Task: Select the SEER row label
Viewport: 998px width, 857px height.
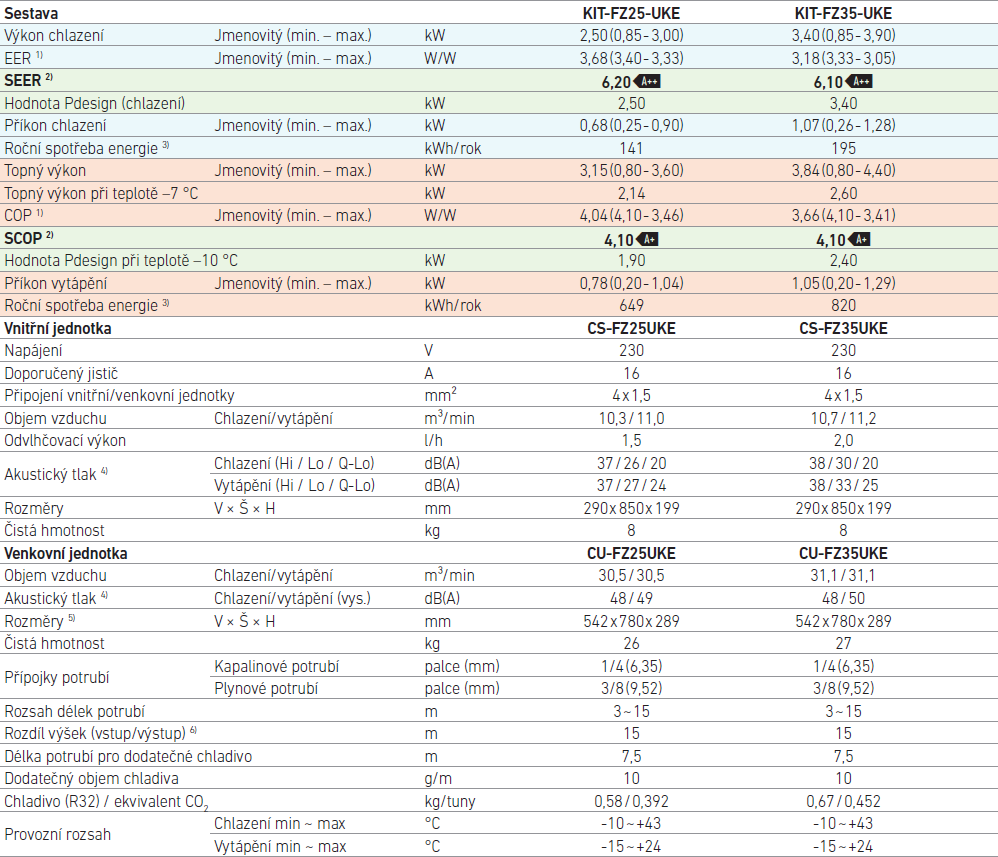Action: (29, 80)
